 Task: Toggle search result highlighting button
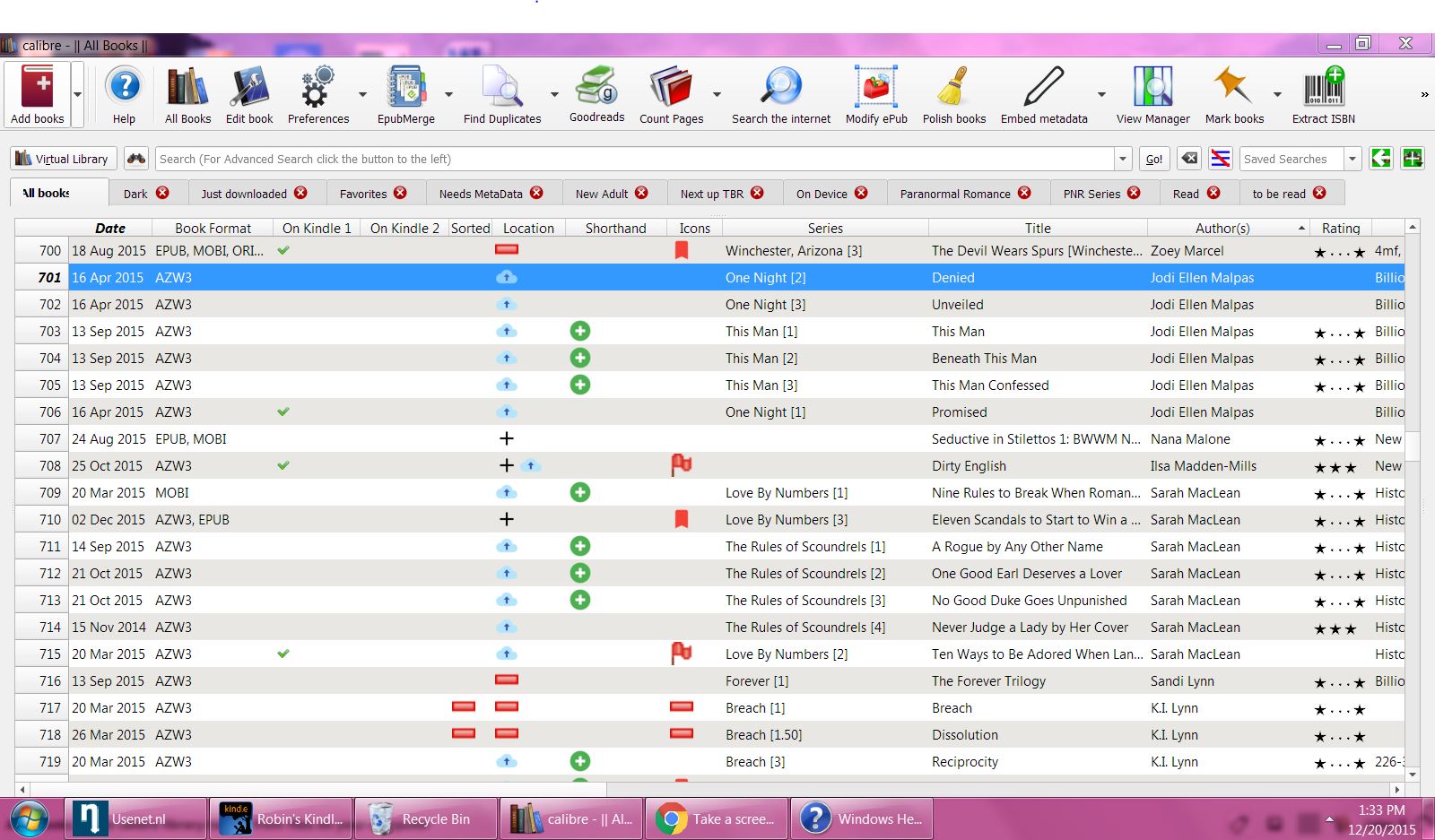tap(1221, 159)
